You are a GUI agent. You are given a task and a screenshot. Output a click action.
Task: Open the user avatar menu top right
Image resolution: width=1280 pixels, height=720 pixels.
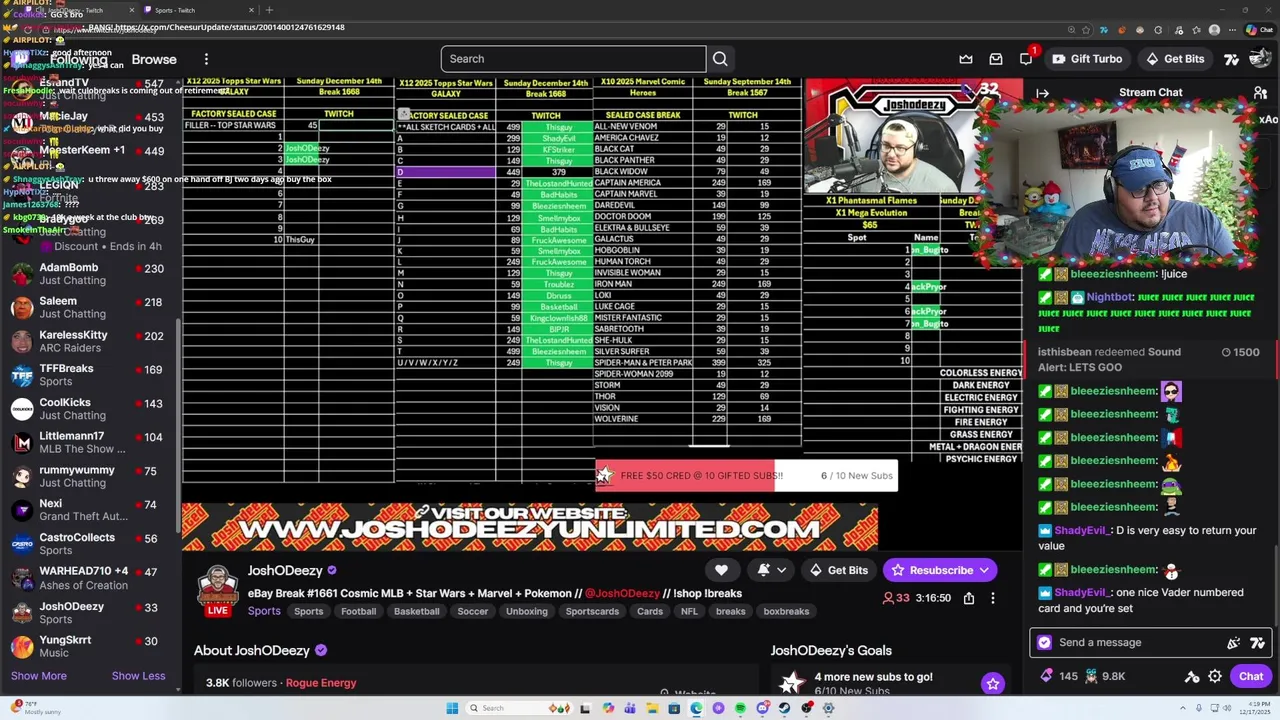pos(1261,59)
